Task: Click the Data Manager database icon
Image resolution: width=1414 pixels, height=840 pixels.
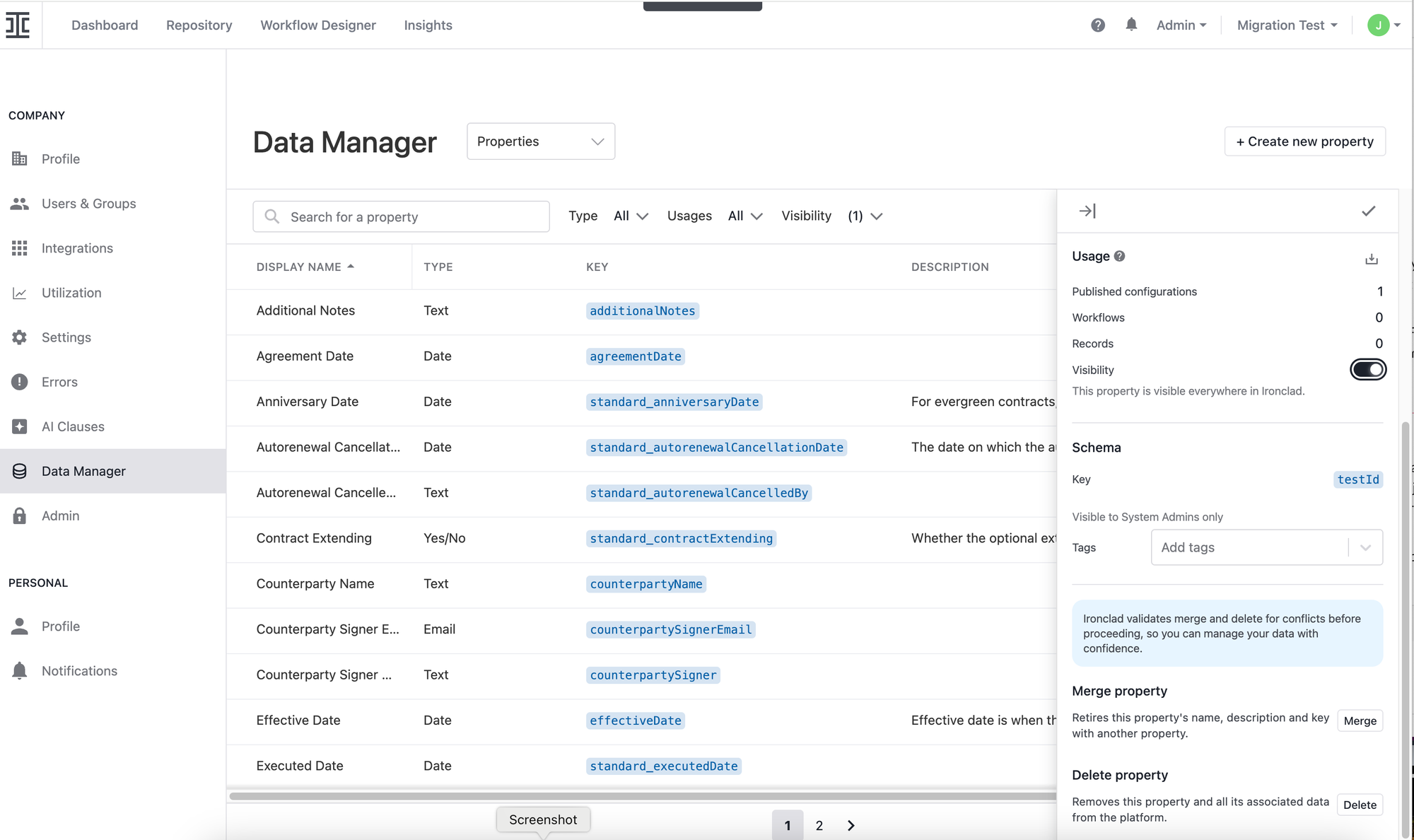Action: click(20, 471)
